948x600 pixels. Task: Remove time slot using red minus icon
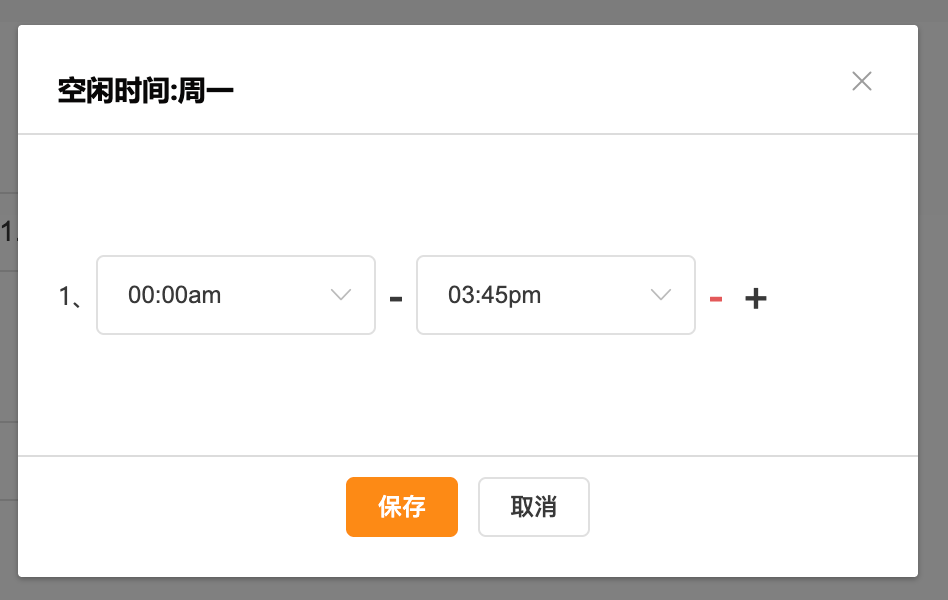716,298
